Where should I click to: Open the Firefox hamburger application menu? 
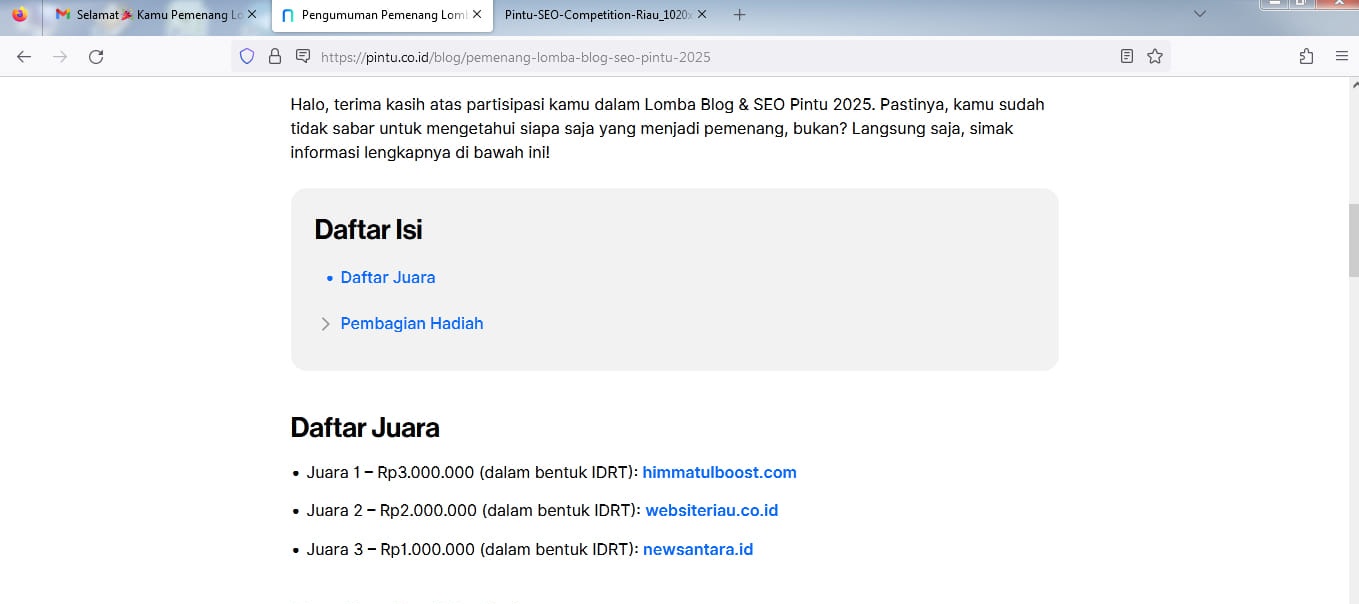[x=1342, y=57]
